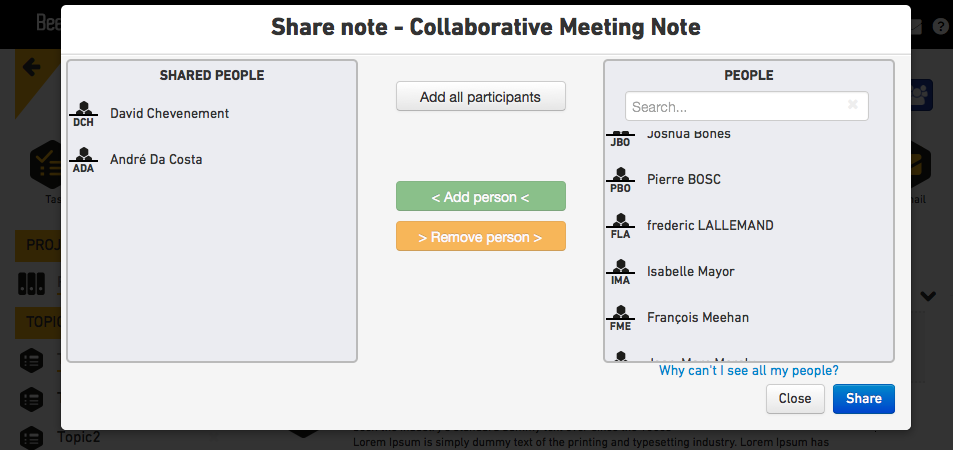Click frederic LALLEMAND's FLA avatar icon
This screenshot has width=953, height=450.
(620, 226)
